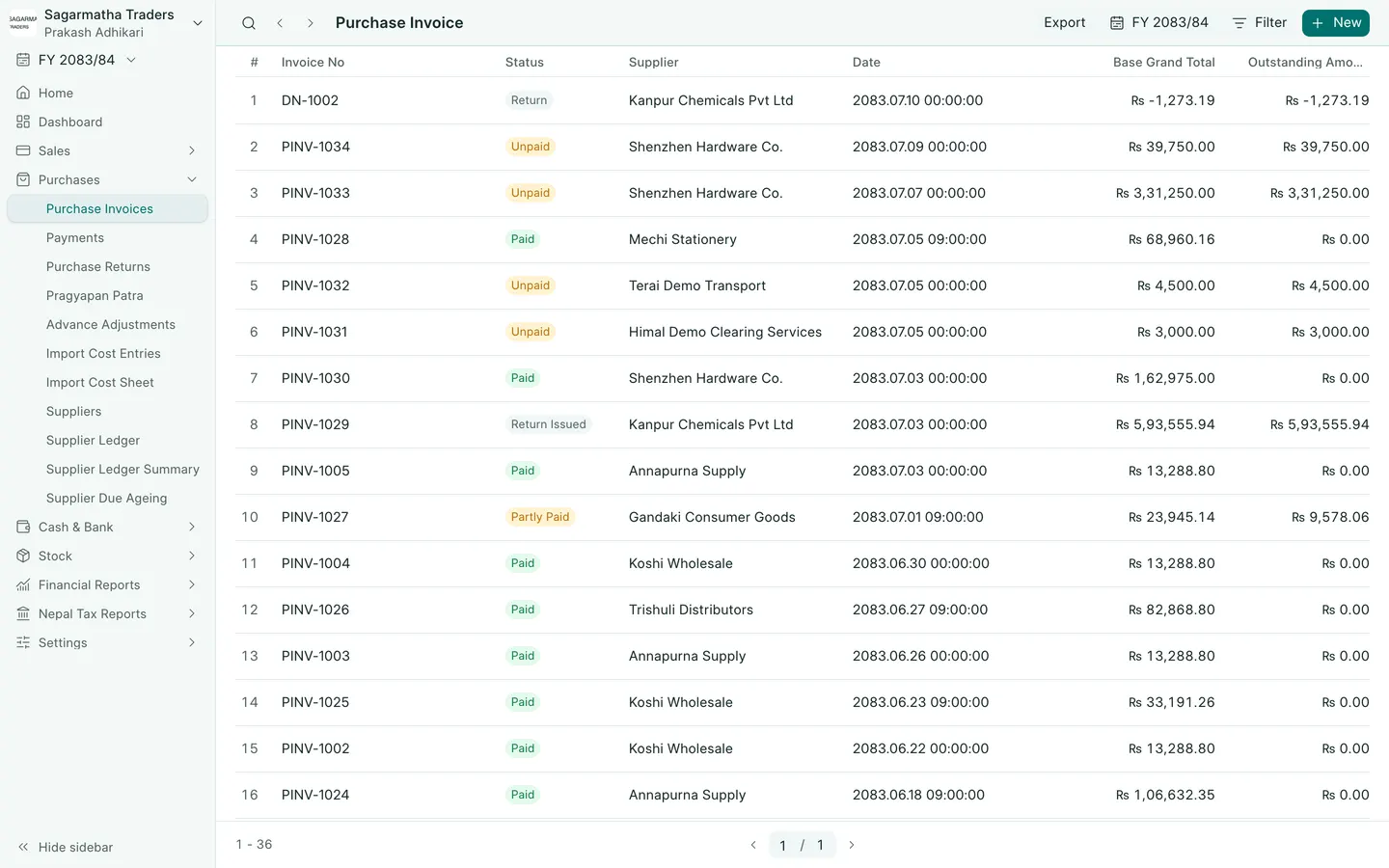Open Purchase Returns in sidebar

click(98, 266)
